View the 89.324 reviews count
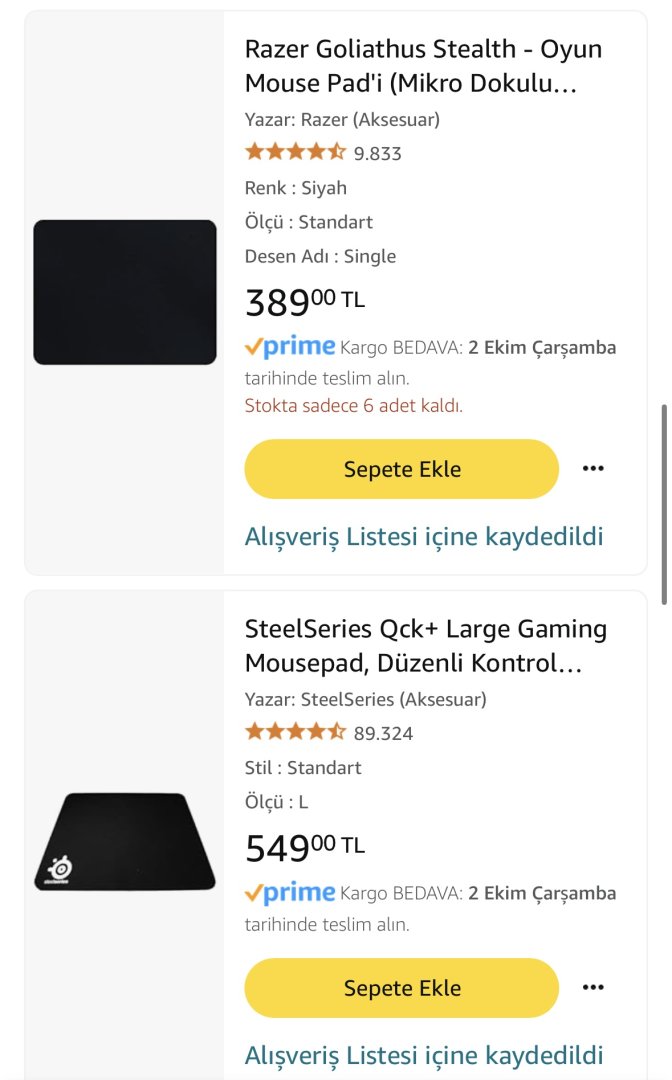The image size is (672, 1080). tap(383, 733)
